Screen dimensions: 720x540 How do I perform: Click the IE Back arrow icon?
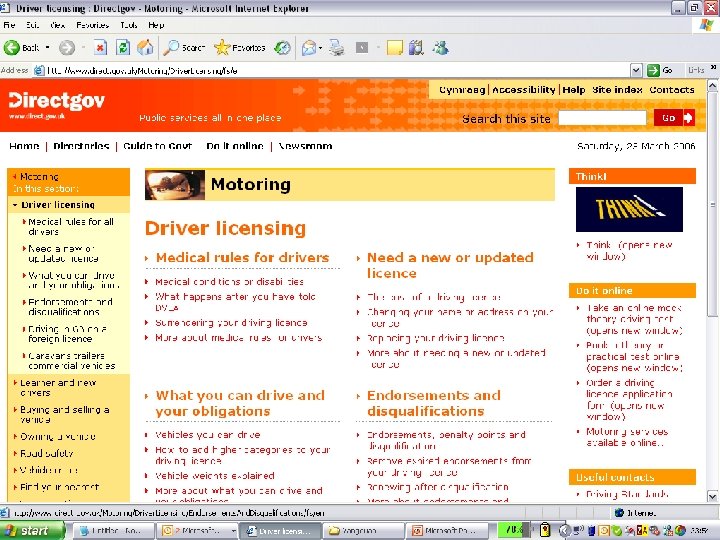(x=11, y=47)
